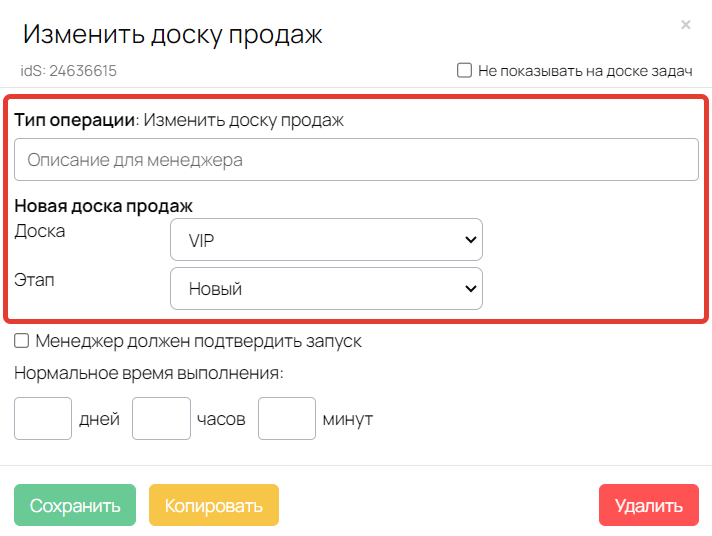
Task: Duplicate operation via Копировать button
Action: point(214,505)
